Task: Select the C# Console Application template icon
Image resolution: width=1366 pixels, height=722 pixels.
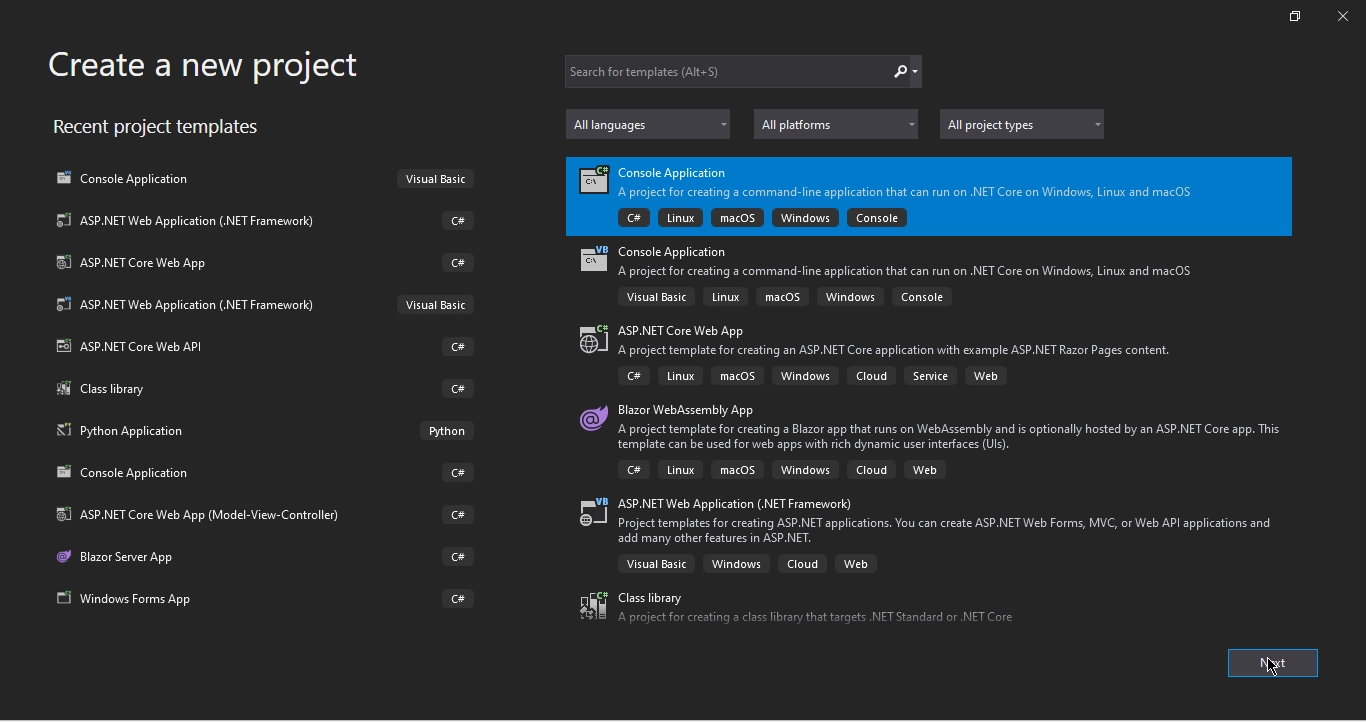Action: pos(594,181)
